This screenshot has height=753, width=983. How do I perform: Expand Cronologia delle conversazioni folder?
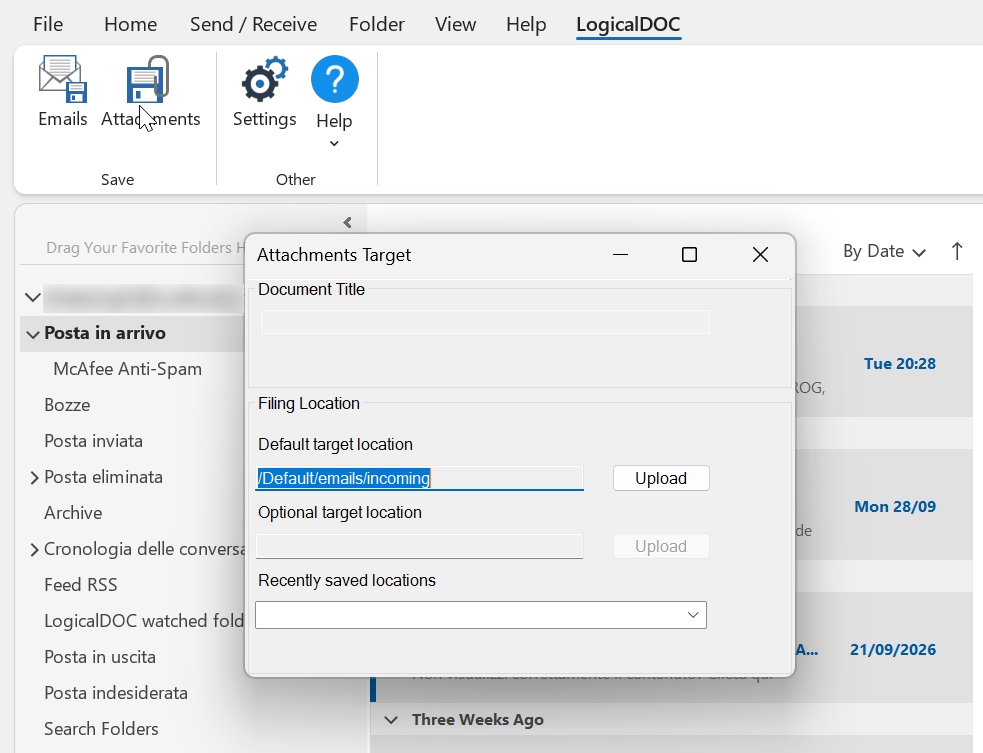coord(34,550)
